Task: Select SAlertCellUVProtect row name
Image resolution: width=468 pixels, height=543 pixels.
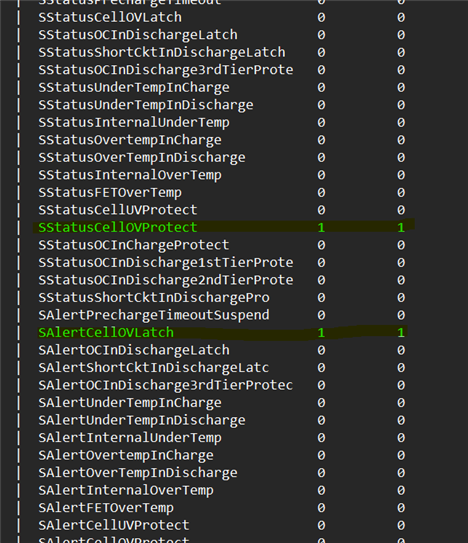Action: pos(114,525)
